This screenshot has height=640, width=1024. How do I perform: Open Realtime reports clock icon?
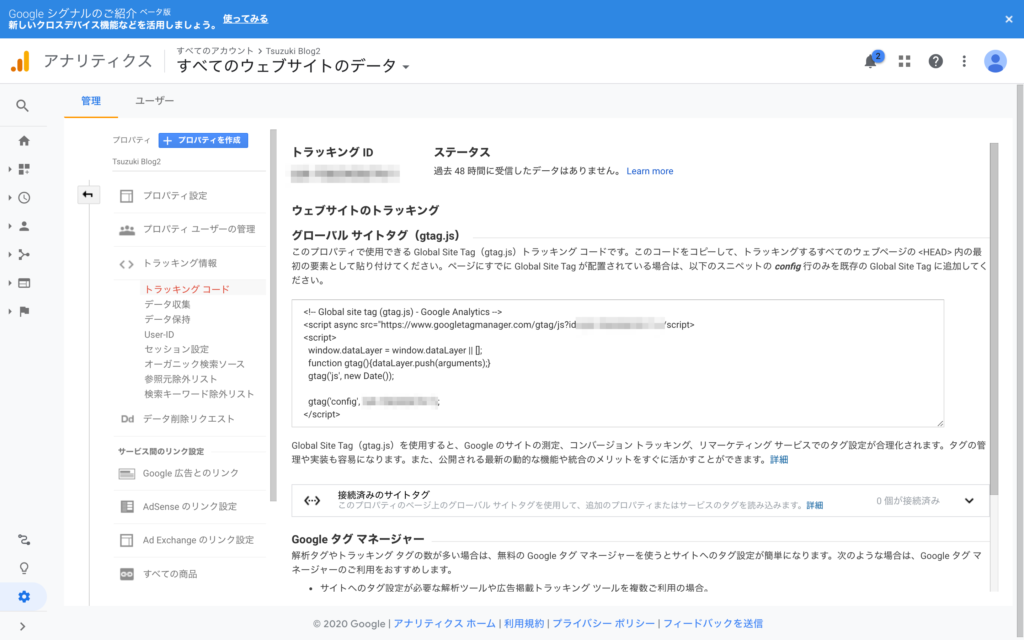coord(24,197)
